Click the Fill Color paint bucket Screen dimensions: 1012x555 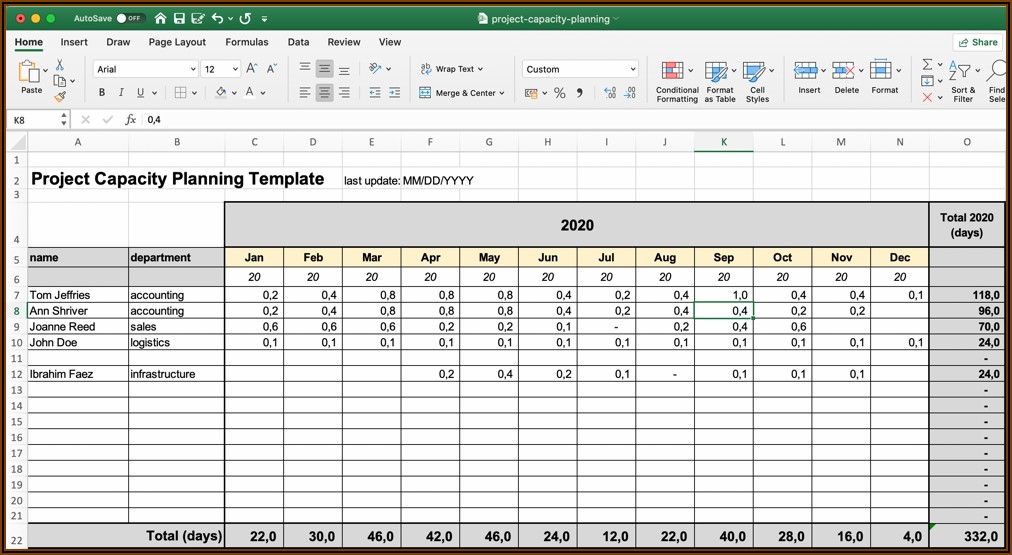[221, 93]
